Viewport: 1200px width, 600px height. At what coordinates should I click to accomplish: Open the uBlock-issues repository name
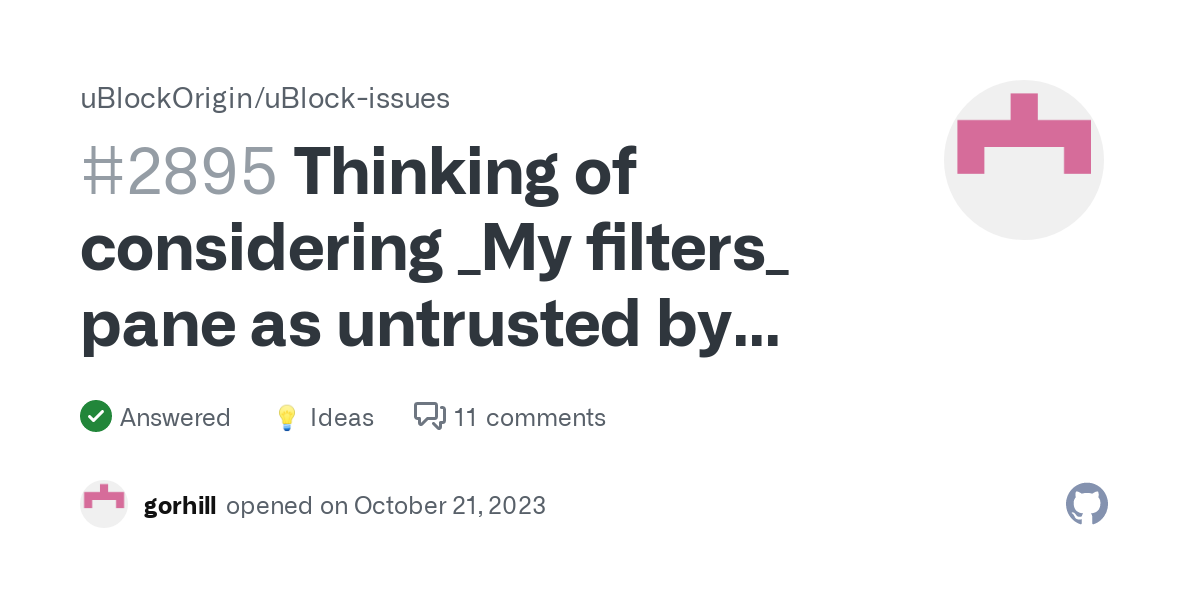[357, 98]
